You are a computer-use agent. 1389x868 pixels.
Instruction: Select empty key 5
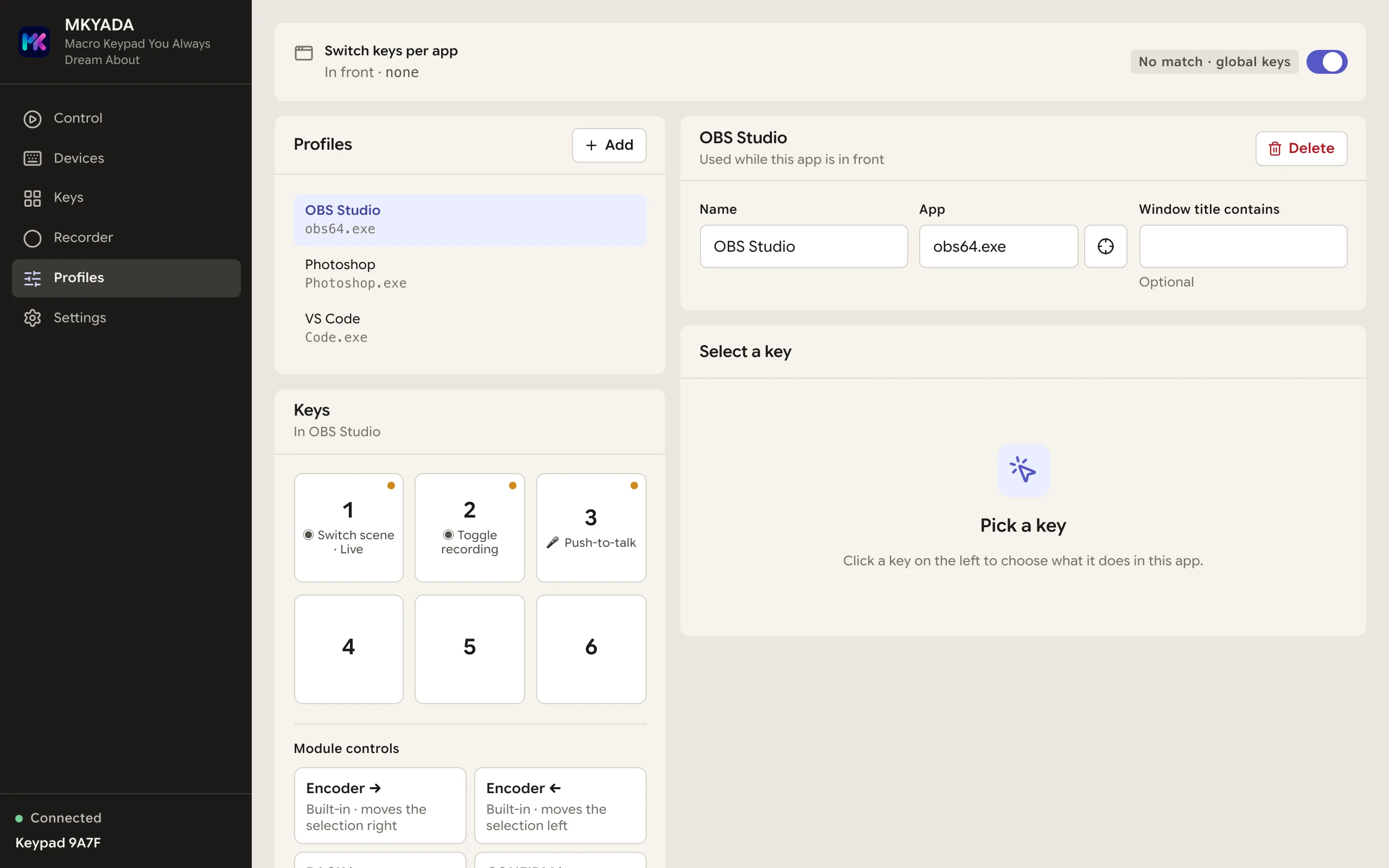pyautogui.click(x=469, y=649)
